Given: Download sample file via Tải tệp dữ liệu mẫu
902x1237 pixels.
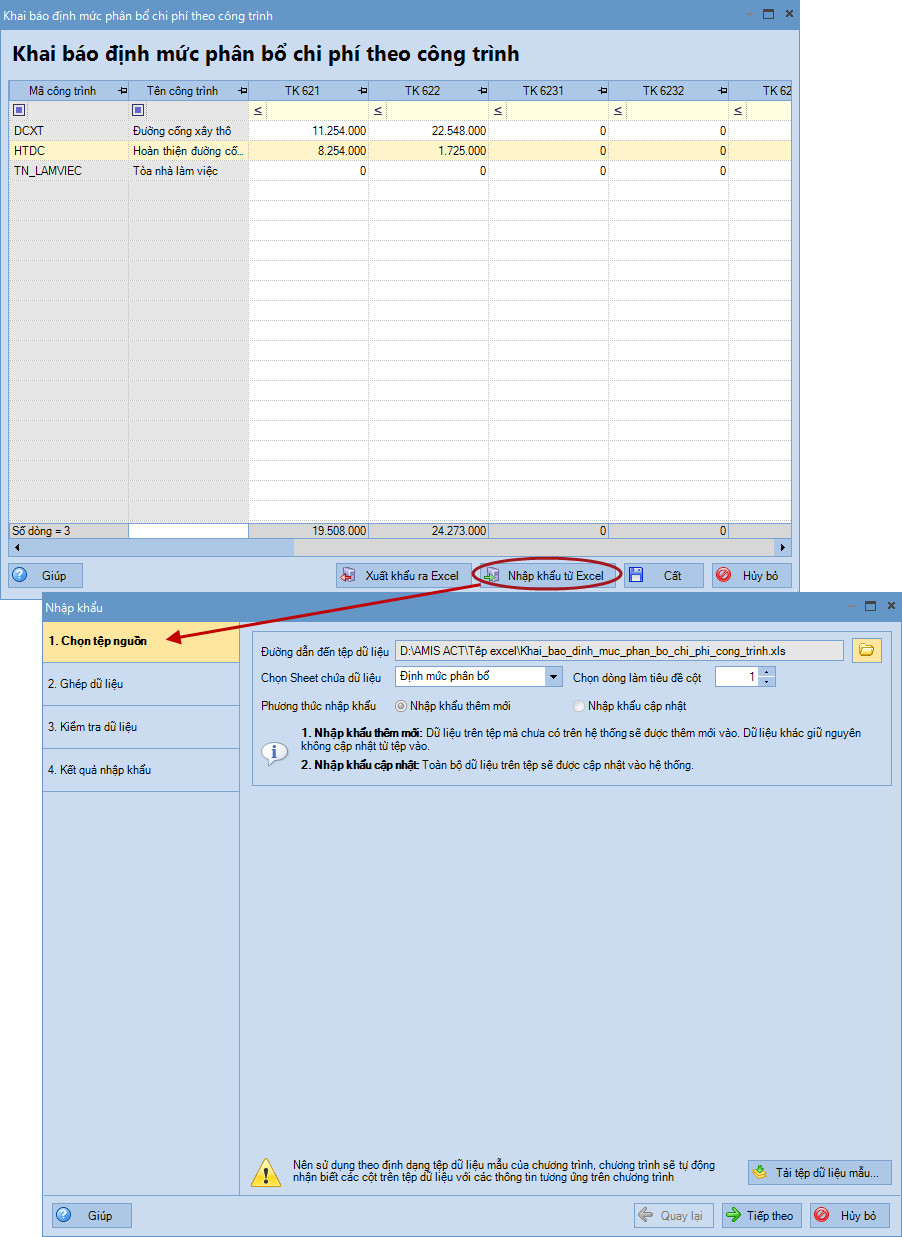Looking at the screenshot, I should pyautogui.click(x=819, y=1172).
